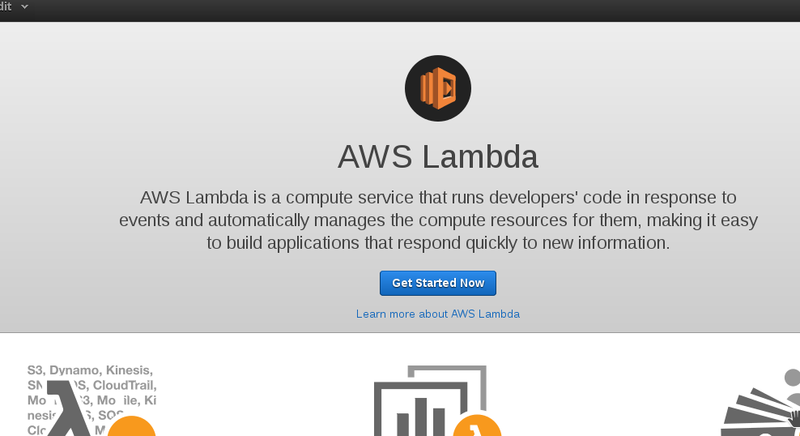Click the large gray lambda symbol icon

(x=69, y=408)
